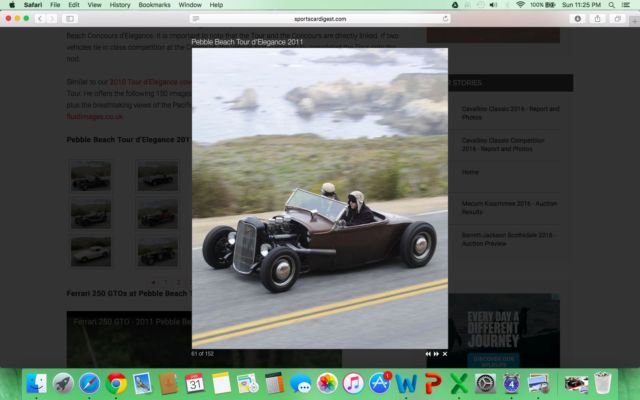
Task: Show all tabs overview button
Action: click(x=618, y=18)
